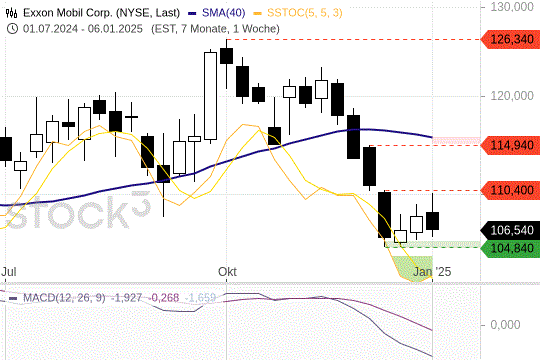Screen dimensions: 540x360
Task: Click the MACD histogram value -1,659
Action: (200, 298)
